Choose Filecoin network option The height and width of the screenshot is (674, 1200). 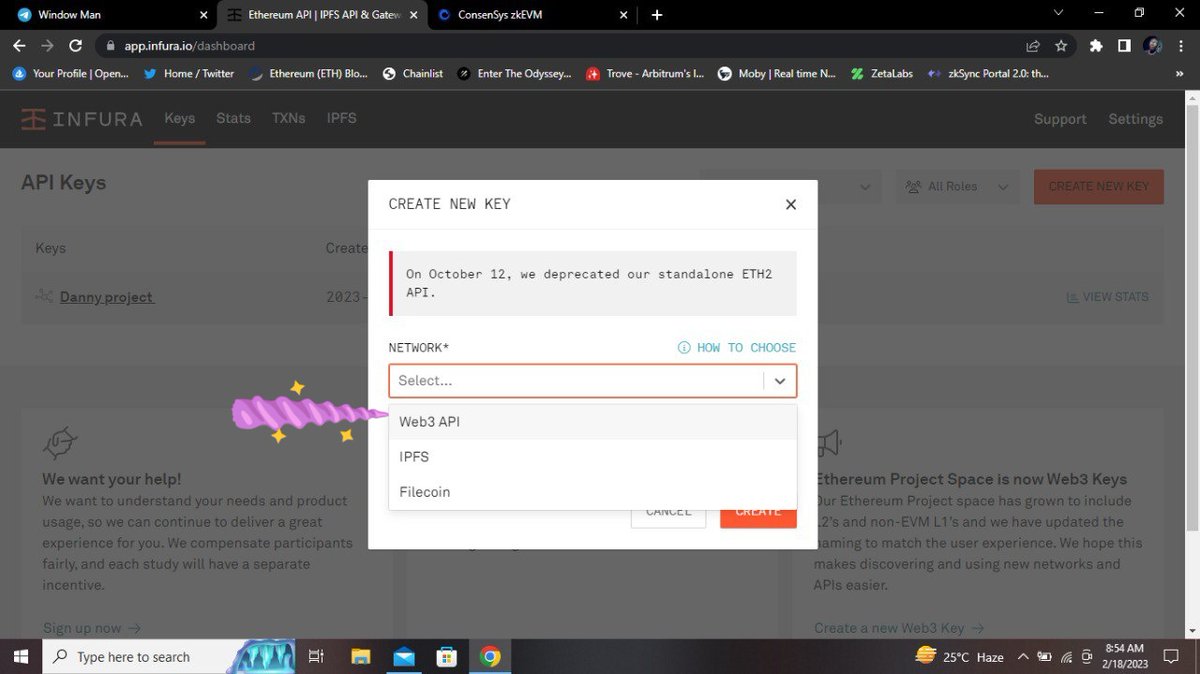point(592,492)
